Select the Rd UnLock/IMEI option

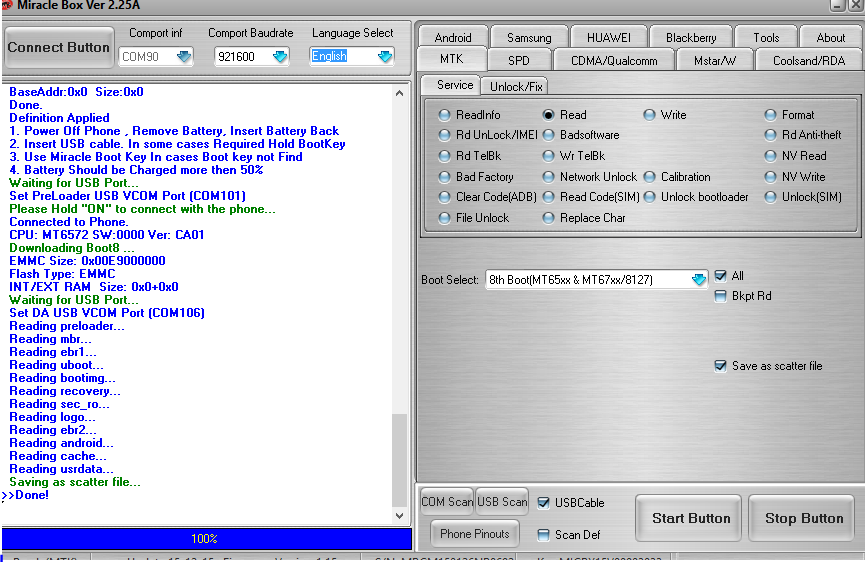[488, 135]
